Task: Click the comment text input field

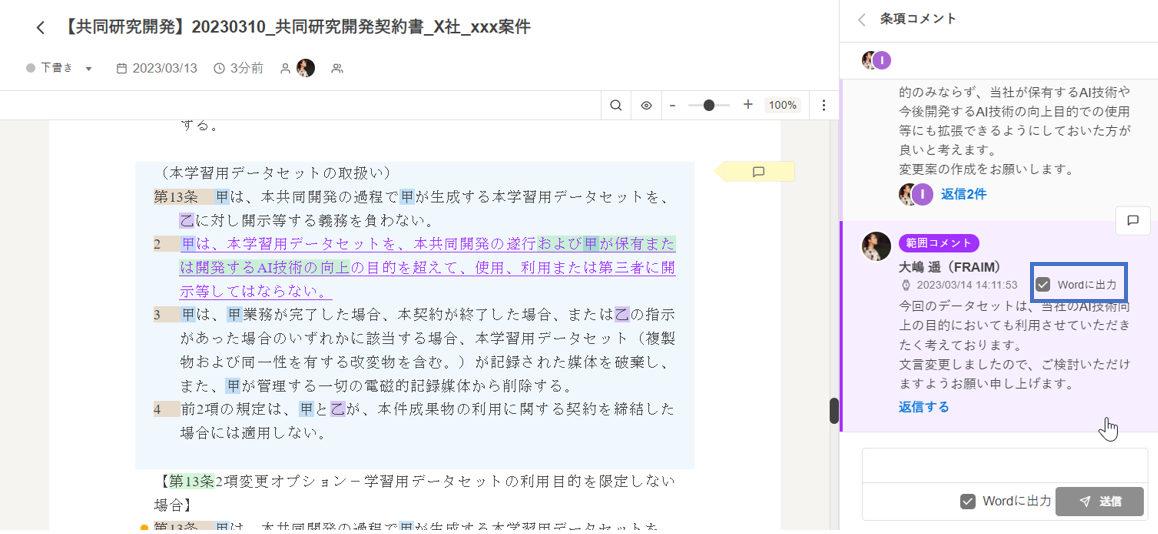Action: click(x=1004, y=465)
